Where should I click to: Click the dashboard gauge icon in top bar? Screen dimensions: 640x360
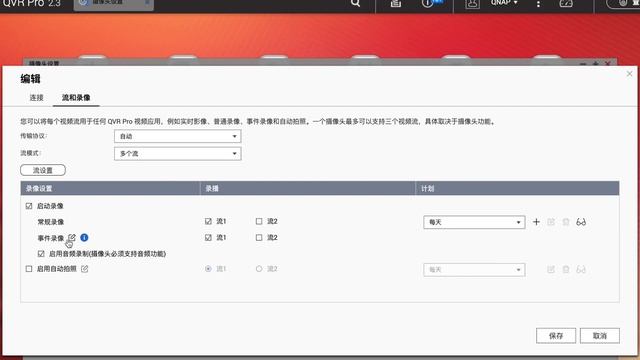(x=566, y=3)
